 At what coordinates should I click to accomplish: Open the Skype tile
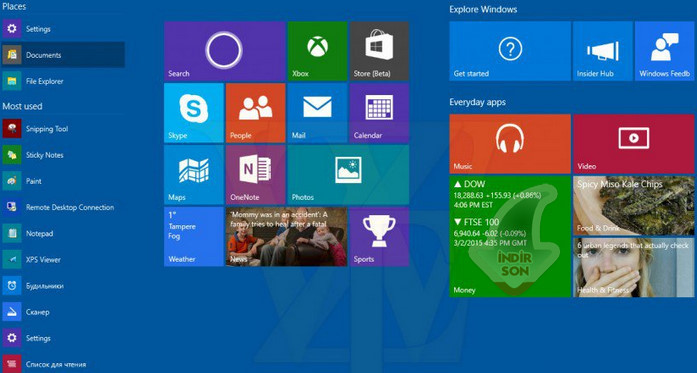(x=194, y=113)
